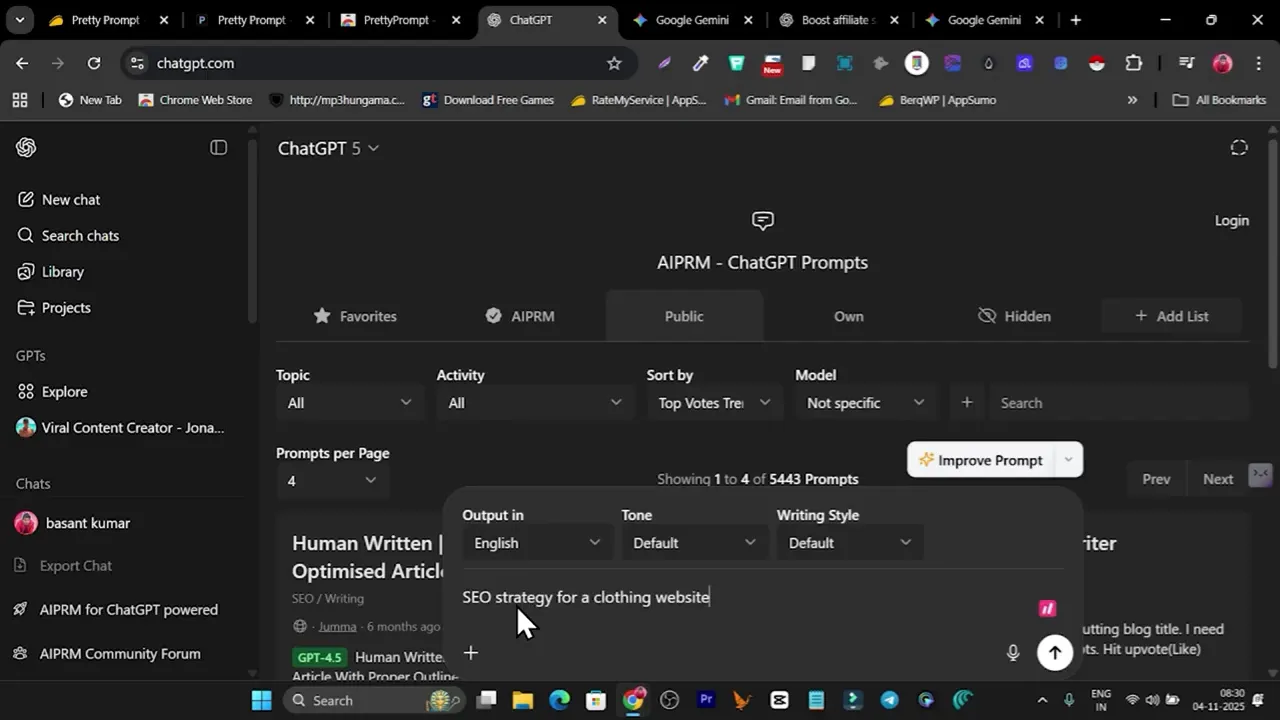Open Projects in the sidebar
The image size is (1280, 720).
[x=66, y=307]
